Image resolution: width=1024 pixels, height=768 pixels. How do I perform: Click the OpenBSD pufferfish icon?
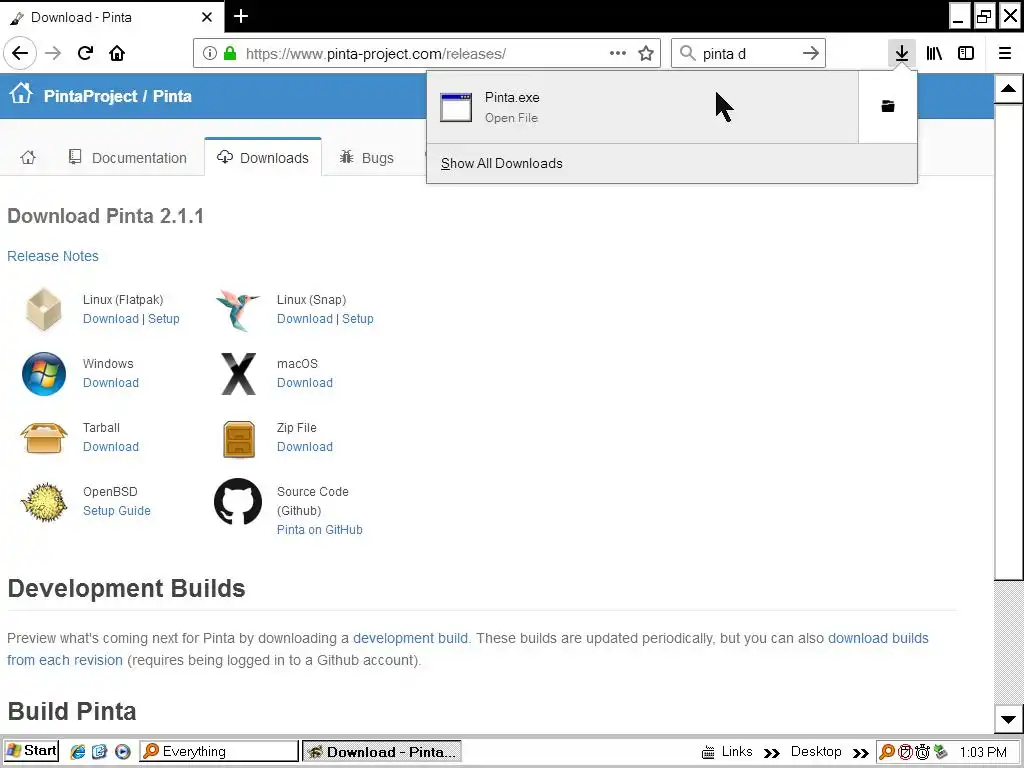click(x=44, y=502)
